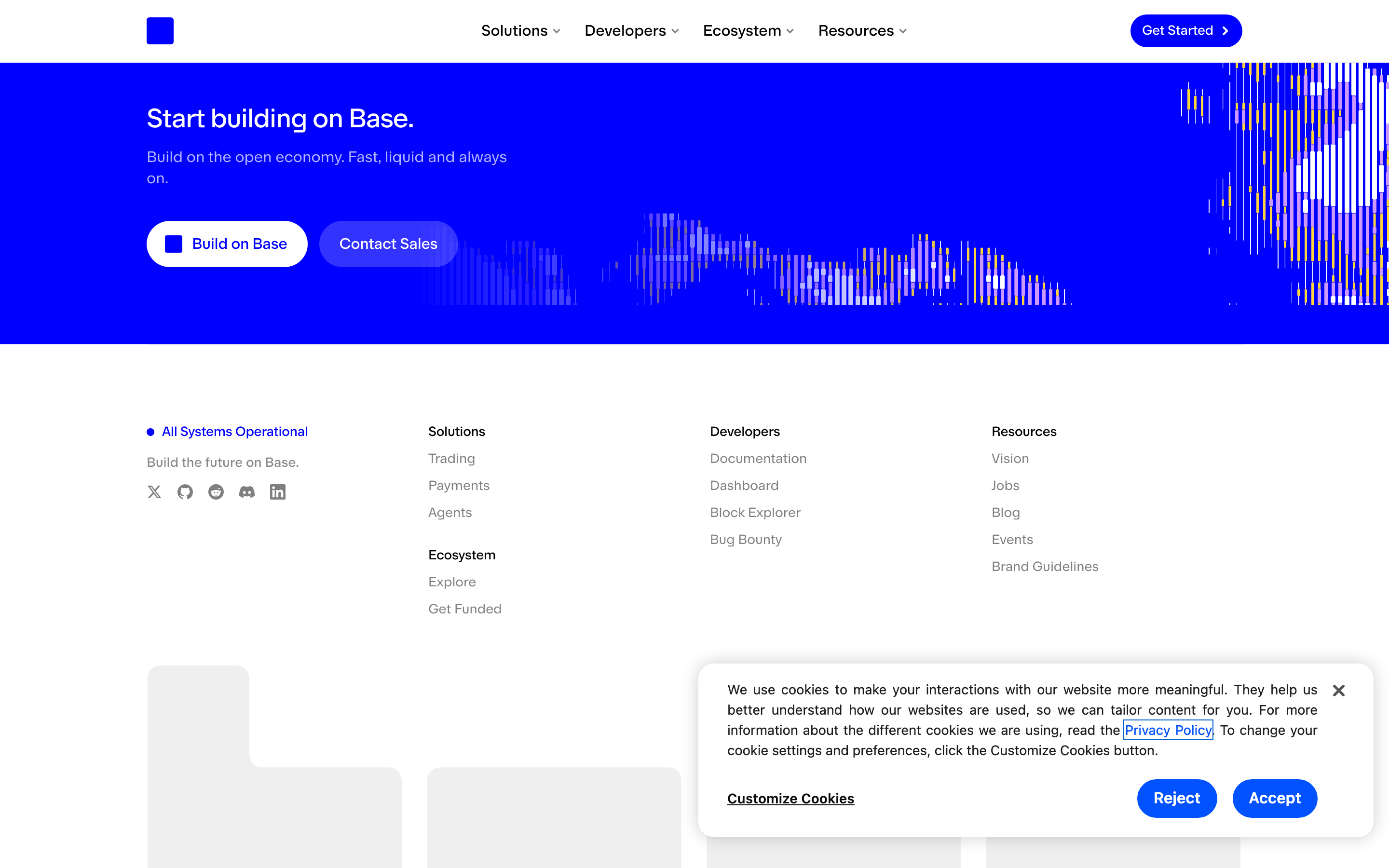Open the Block Explorer footer link

pyautogui.click(x=755, y=513)
